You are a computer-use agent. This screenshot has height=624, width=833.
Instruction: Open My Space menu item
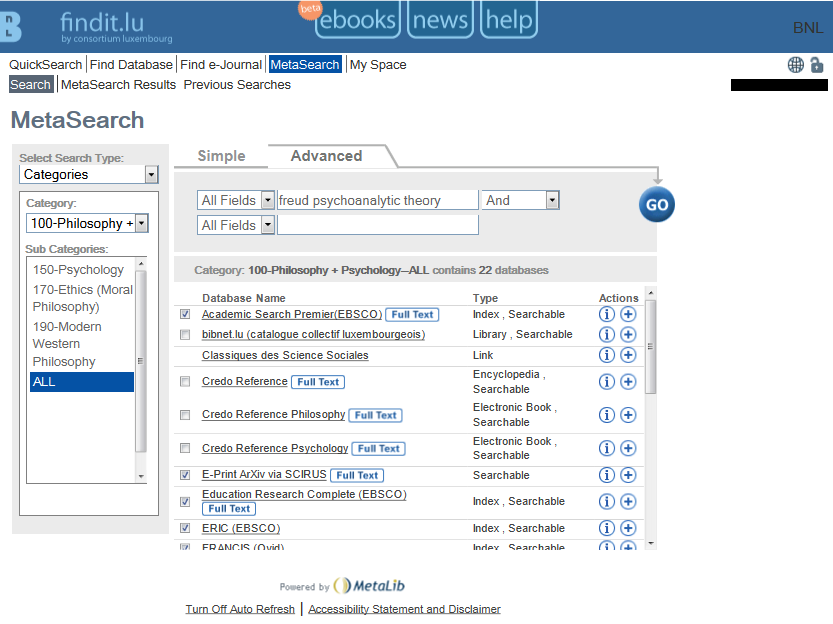point(378,65)
